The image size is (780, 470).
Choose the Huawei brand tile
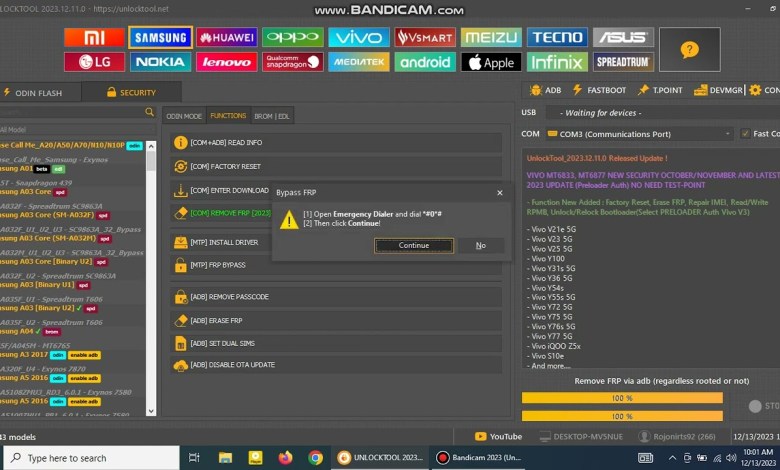(226, 38)
